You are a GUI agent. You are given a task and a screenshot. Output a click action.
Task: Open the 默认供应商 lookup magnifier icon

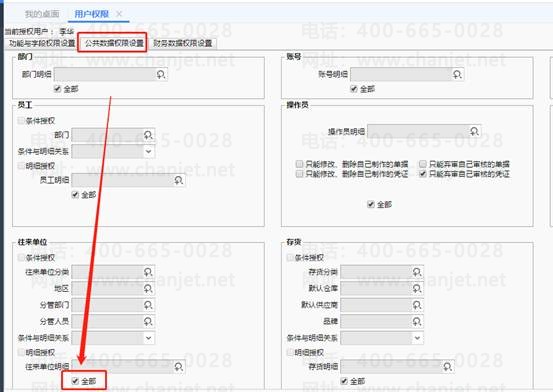coord(417,305)
